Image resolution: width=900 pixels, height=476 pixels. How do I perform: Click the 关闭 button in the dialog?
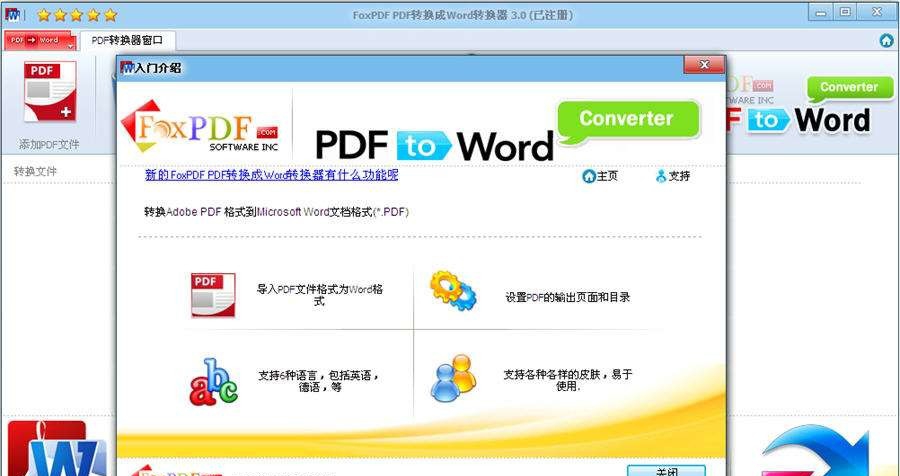666,471
